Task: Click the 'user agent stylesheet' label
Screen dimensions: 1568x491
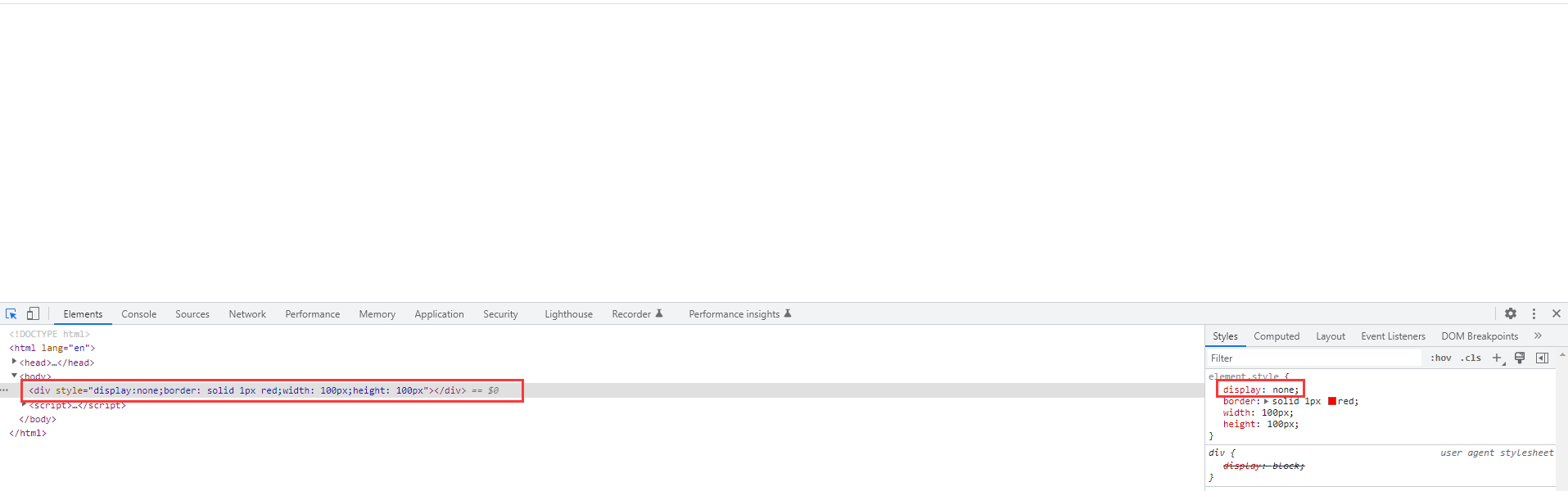Action: (x=1497, y=453)
